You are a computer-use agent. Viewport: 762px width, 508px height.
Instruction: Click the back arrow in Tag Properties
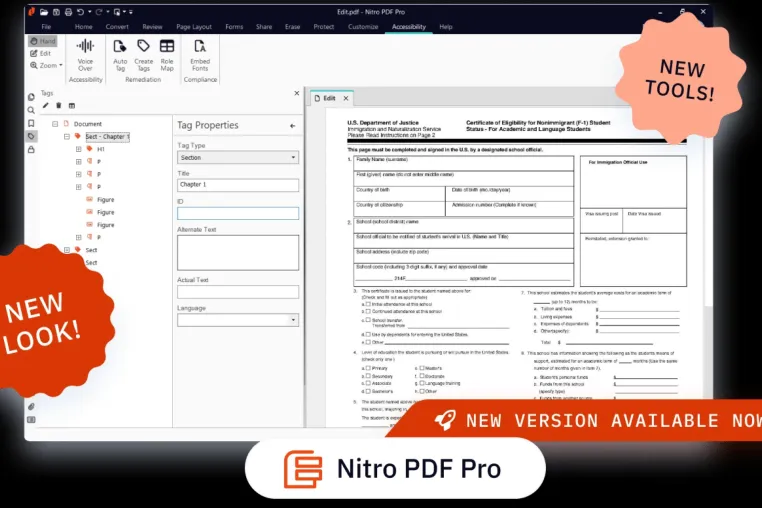pos(293,126)
